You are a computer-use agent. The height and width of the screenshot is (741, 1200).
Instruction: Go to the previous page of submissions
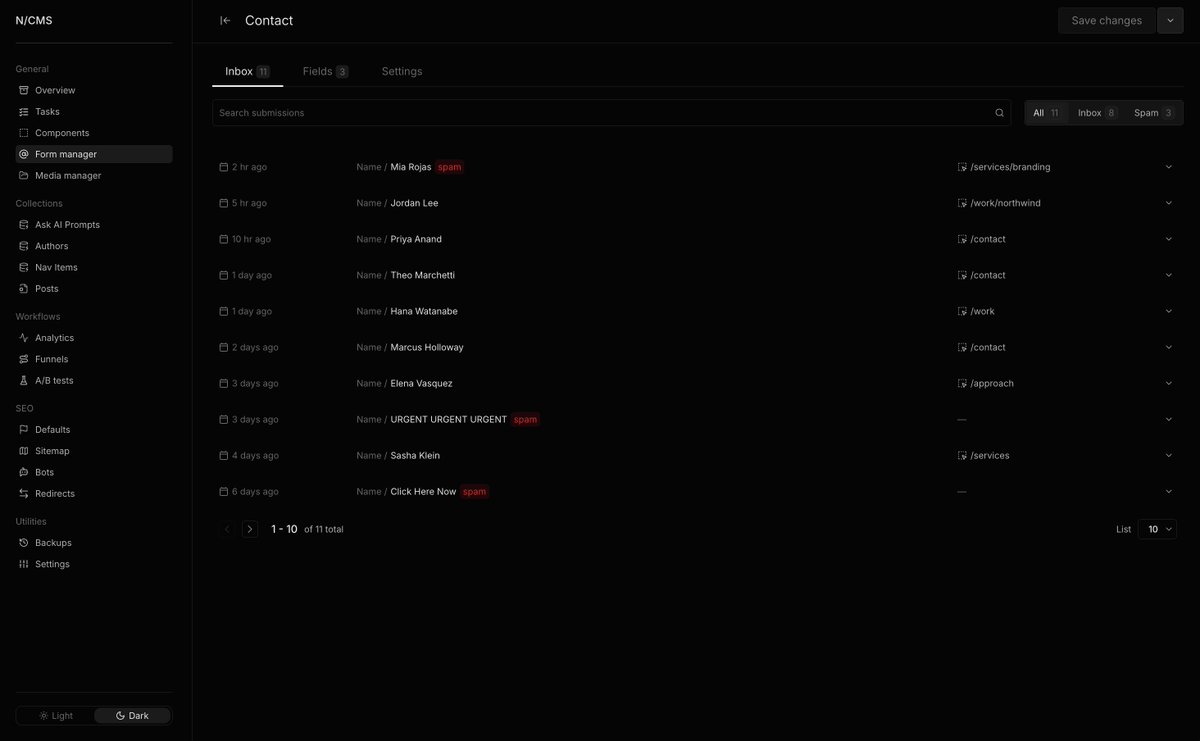click(x=227, y=529)
